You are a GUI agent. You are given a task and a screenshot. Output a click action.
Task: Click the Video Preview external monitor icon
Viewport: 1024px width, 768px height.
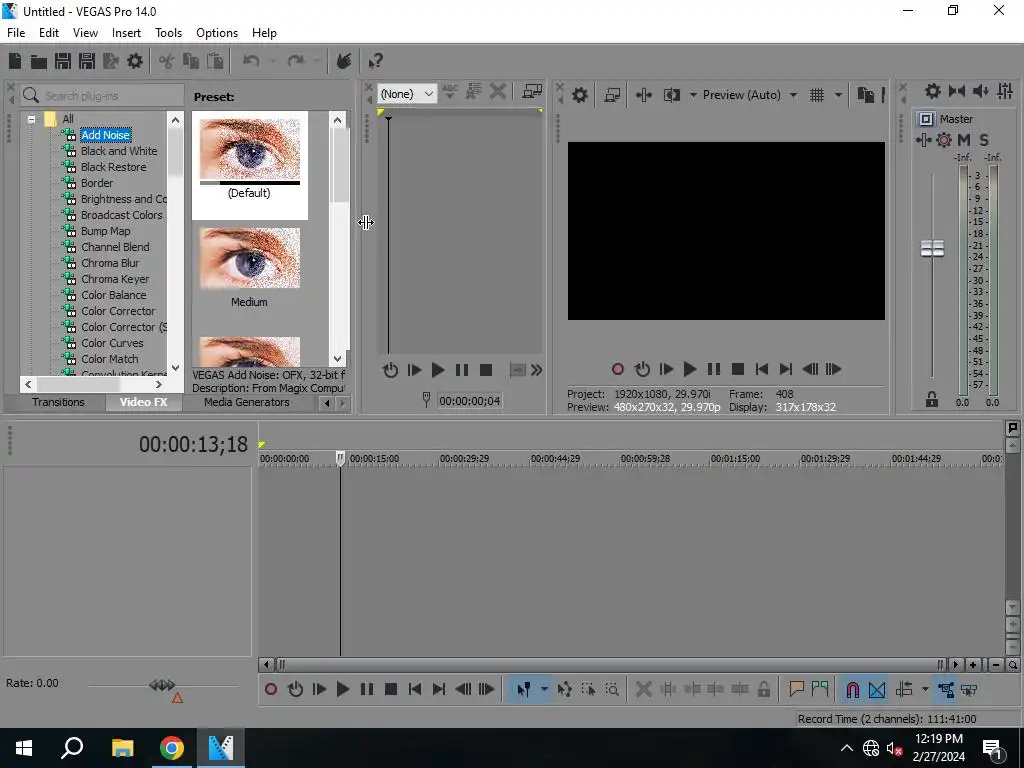(612, 95)
